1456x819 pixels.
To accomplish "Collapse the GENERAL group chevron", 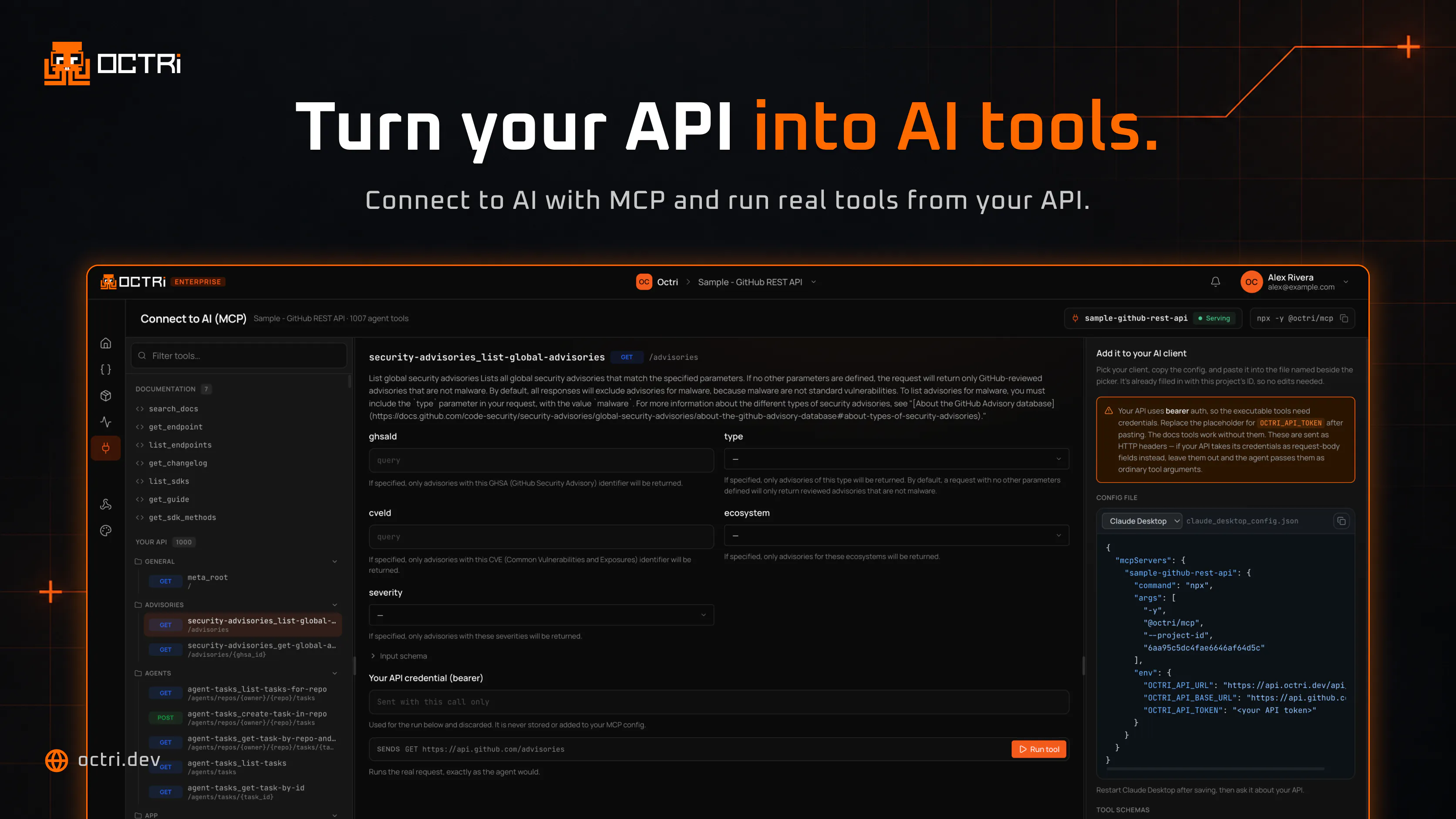I will tap(334, 561).
